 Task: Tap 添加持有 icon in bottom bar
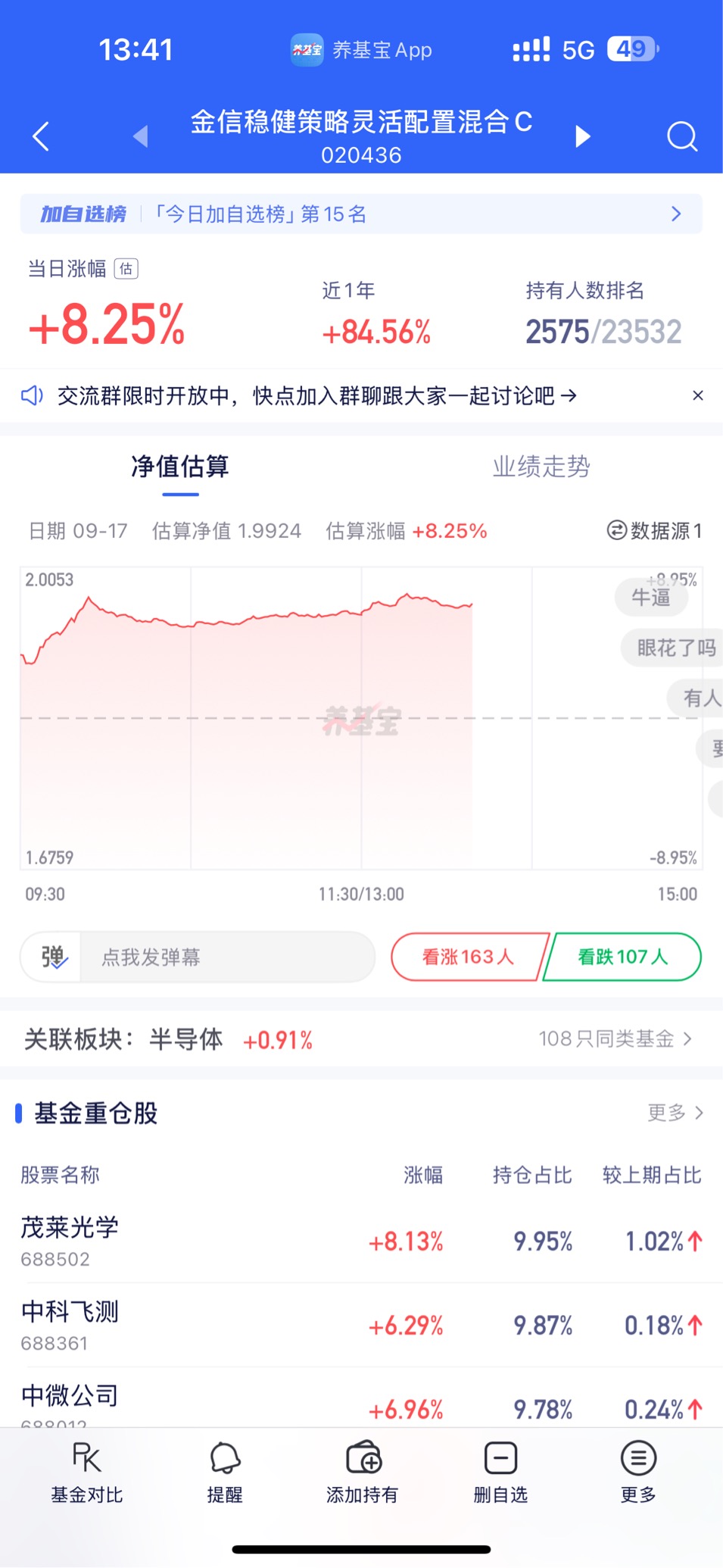pos(363,1457)
